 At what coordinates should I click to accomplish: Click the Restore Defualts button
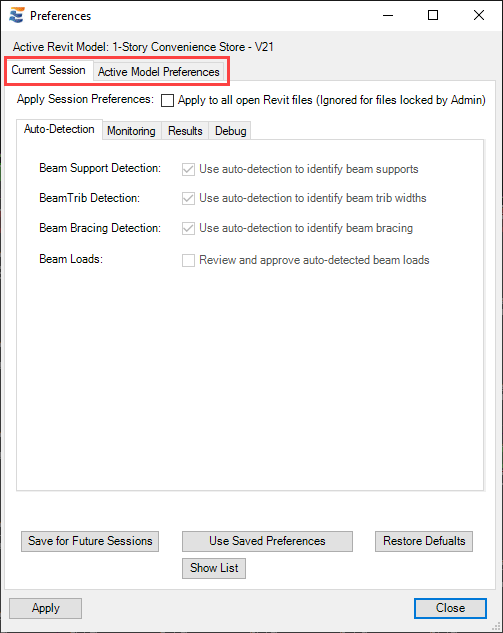coord(424,541)
